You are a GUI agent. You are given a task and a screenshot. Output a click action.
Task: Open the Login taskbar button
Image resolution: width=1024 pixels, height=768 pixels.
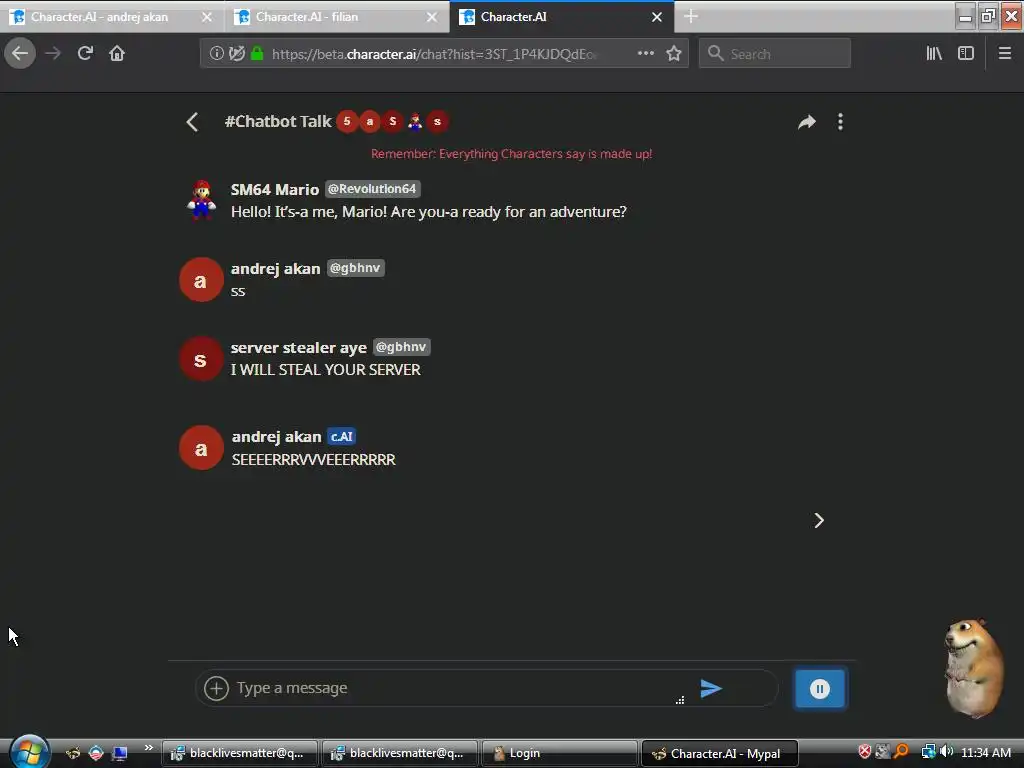click(560, 754)
